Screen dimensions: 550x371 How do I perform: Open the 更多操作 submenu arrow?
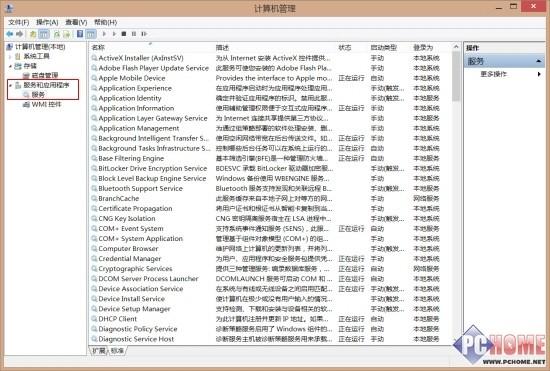[539, 74]
